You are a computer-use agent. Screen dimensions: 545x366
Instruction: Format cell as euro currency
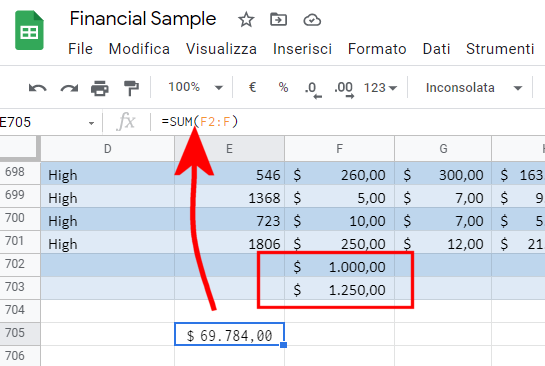253,87
